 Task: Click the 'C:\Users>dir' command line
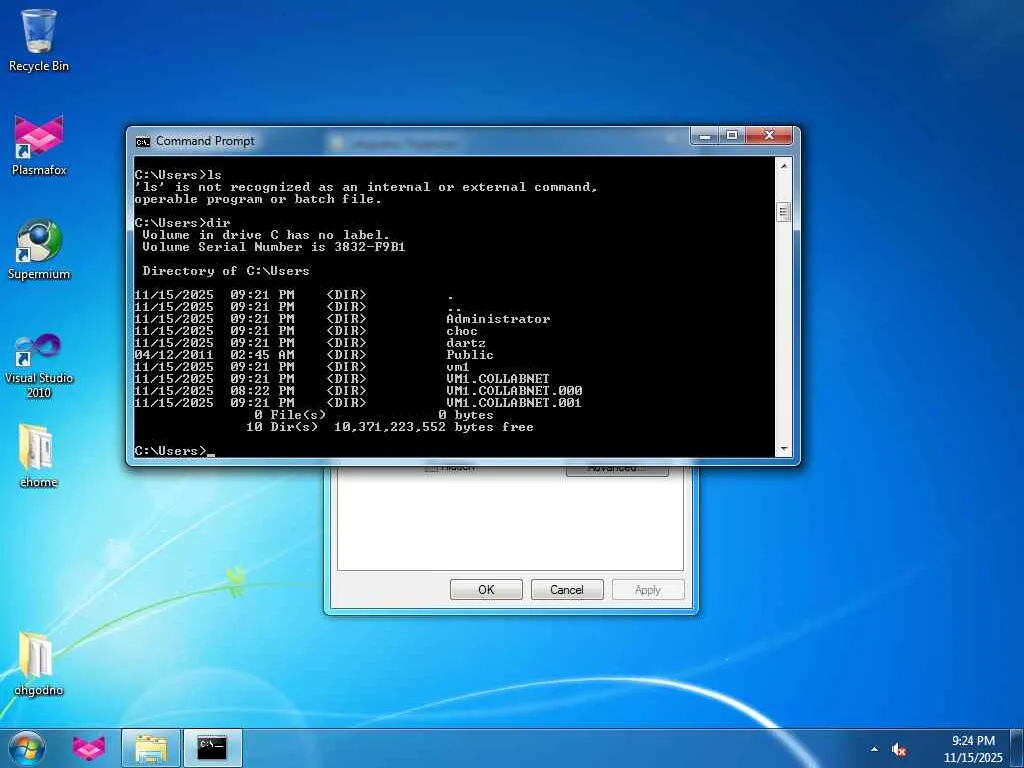[x=182, y=223]
